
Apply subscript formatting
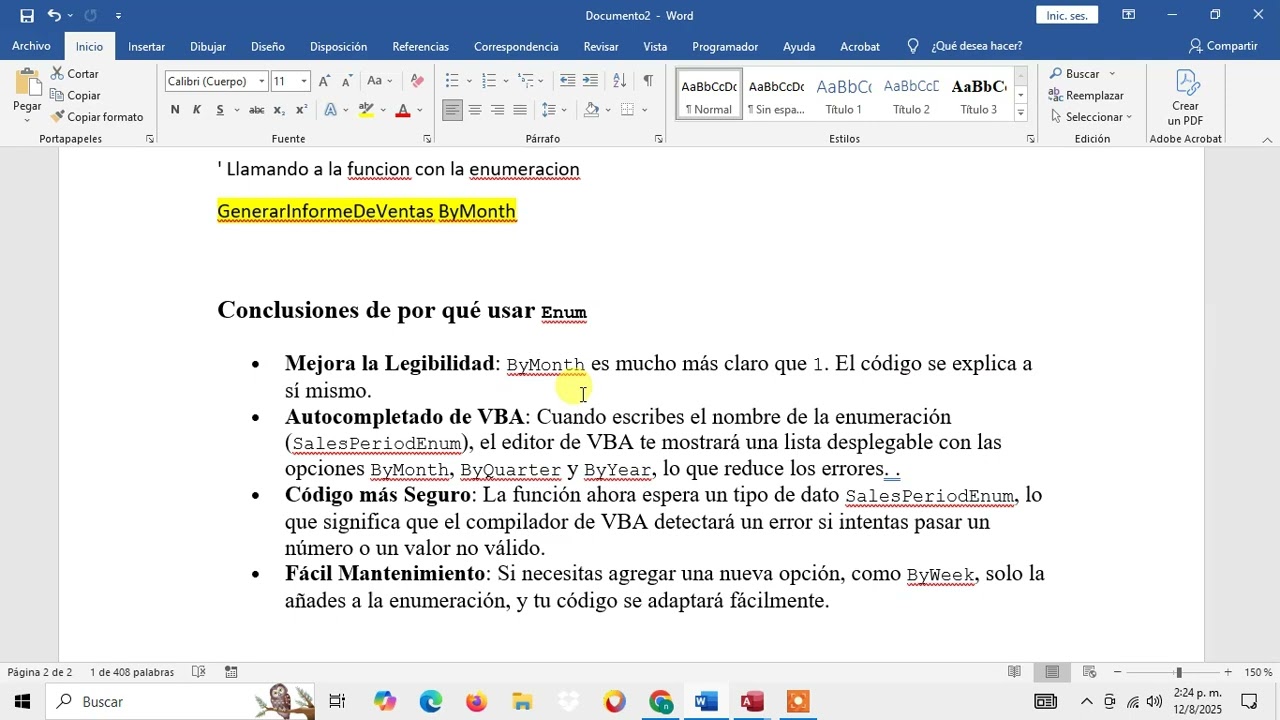click(x=277, y=110)
